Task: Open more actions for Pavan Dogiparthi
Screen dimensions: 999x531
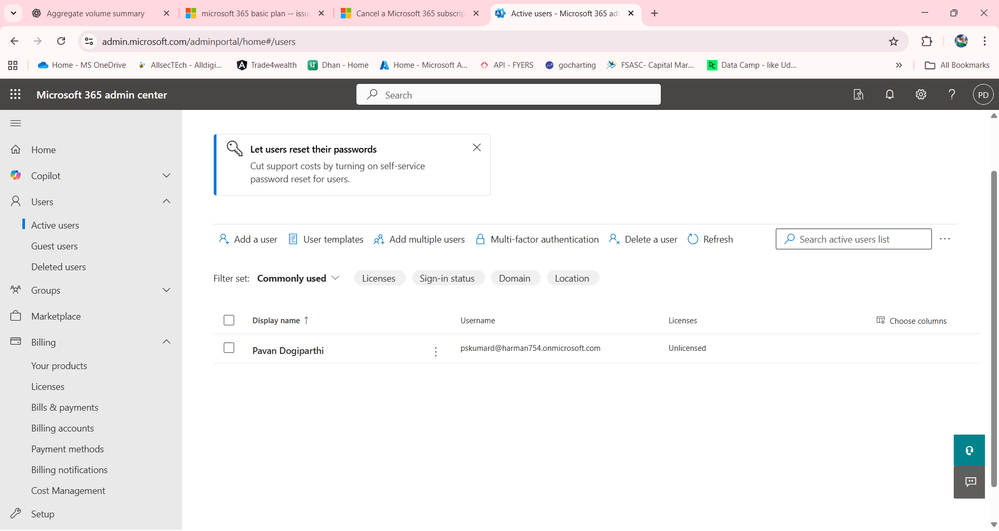Action: point(436,352)
